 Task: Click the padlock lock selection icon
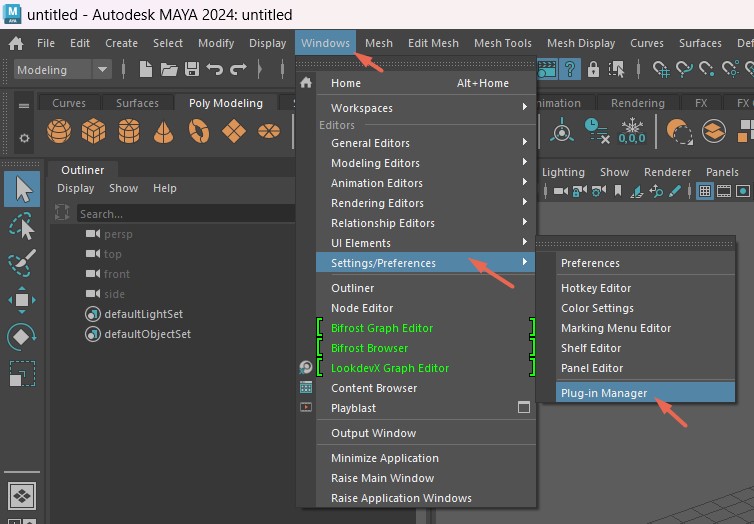coord(593,69)
